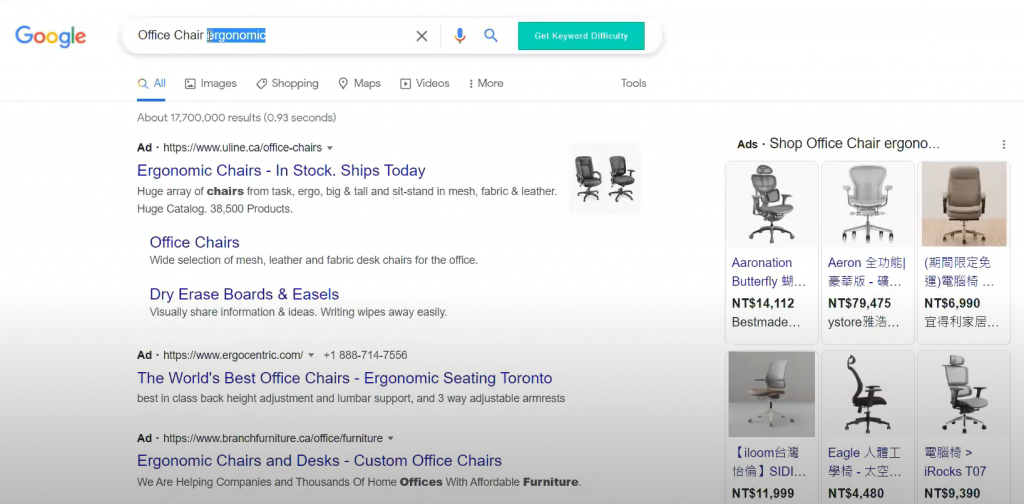Click the Aaronation Butterfly chair product image

coord(770,205)
